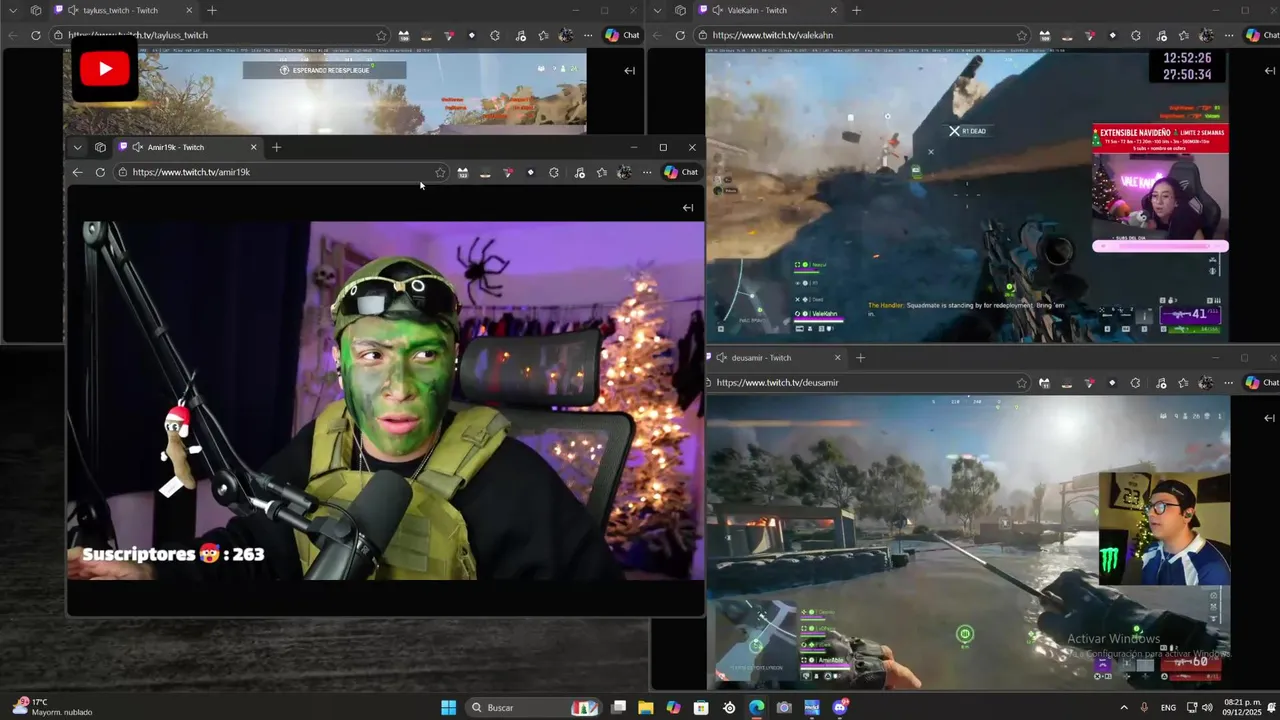
Task: Expand tab search chevron in Amir19k window
Action: (x=77, y=147)
